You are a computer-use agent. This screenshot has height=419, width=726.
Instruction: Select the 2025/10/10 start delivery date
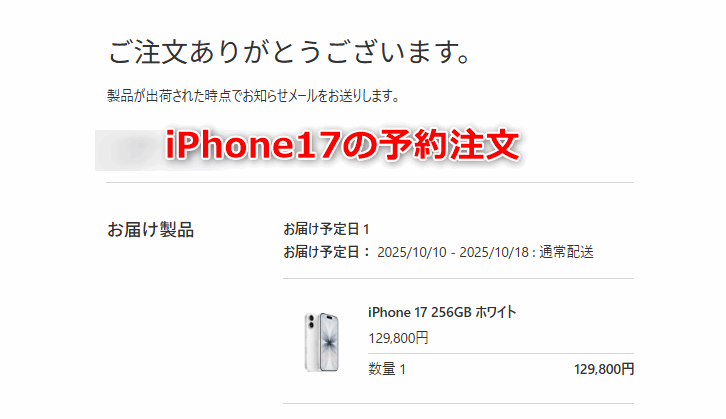tap(412, 252)
